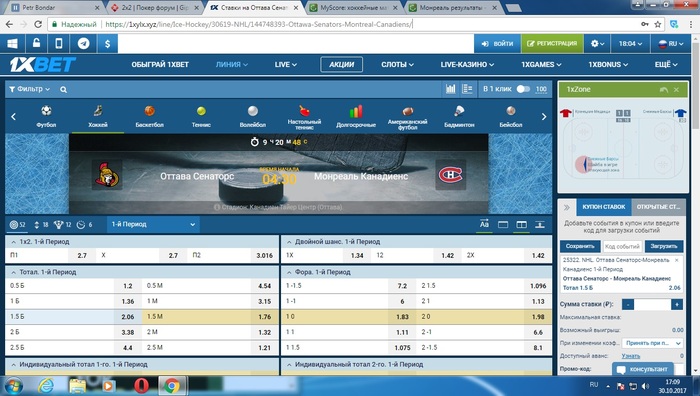This screenshot has width=700, height=396.
Task: Show previous sports with left arrow
Action: [x=13, y=117]
